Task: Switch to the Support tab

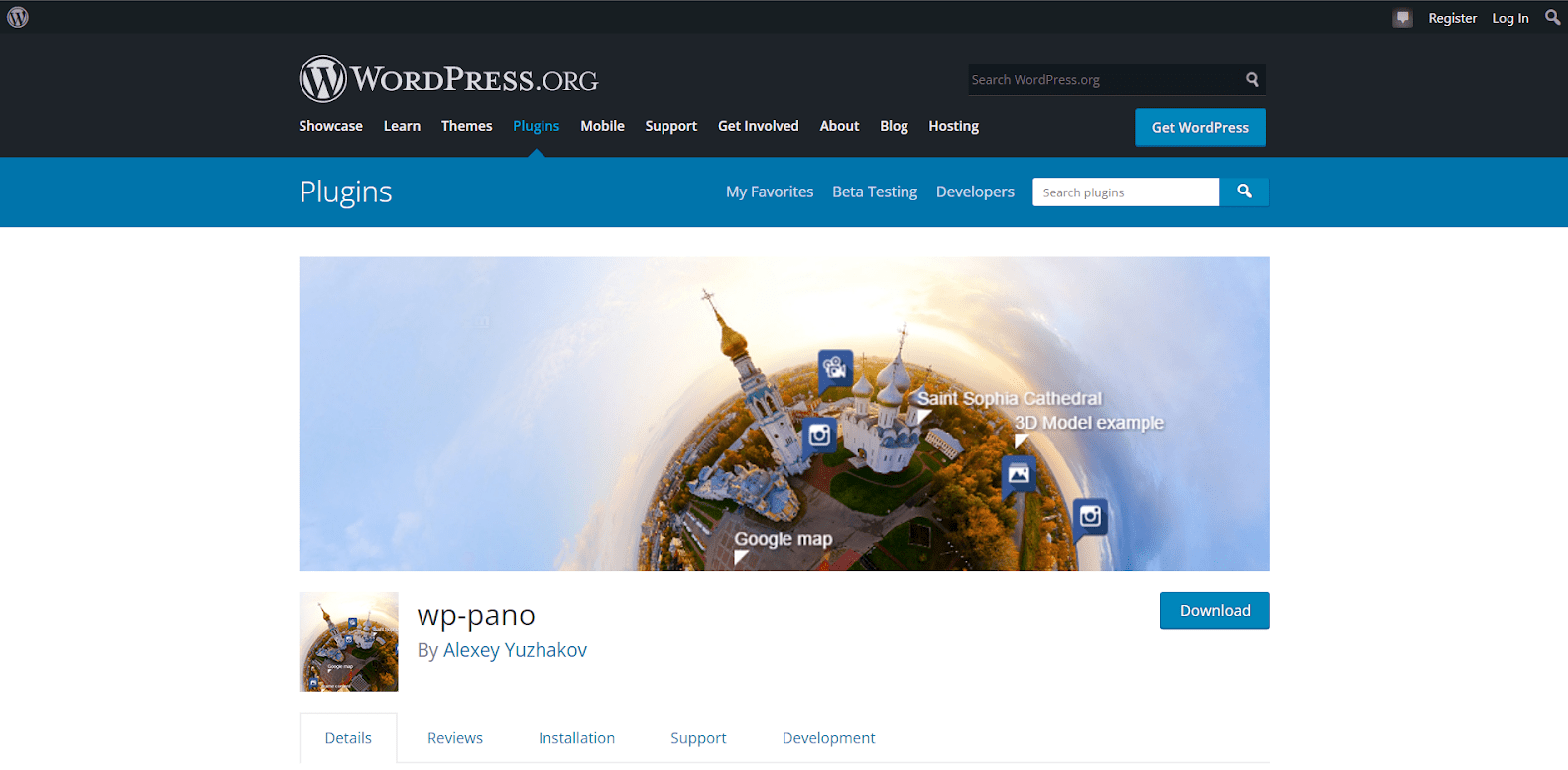Action: tap(698, 738)
